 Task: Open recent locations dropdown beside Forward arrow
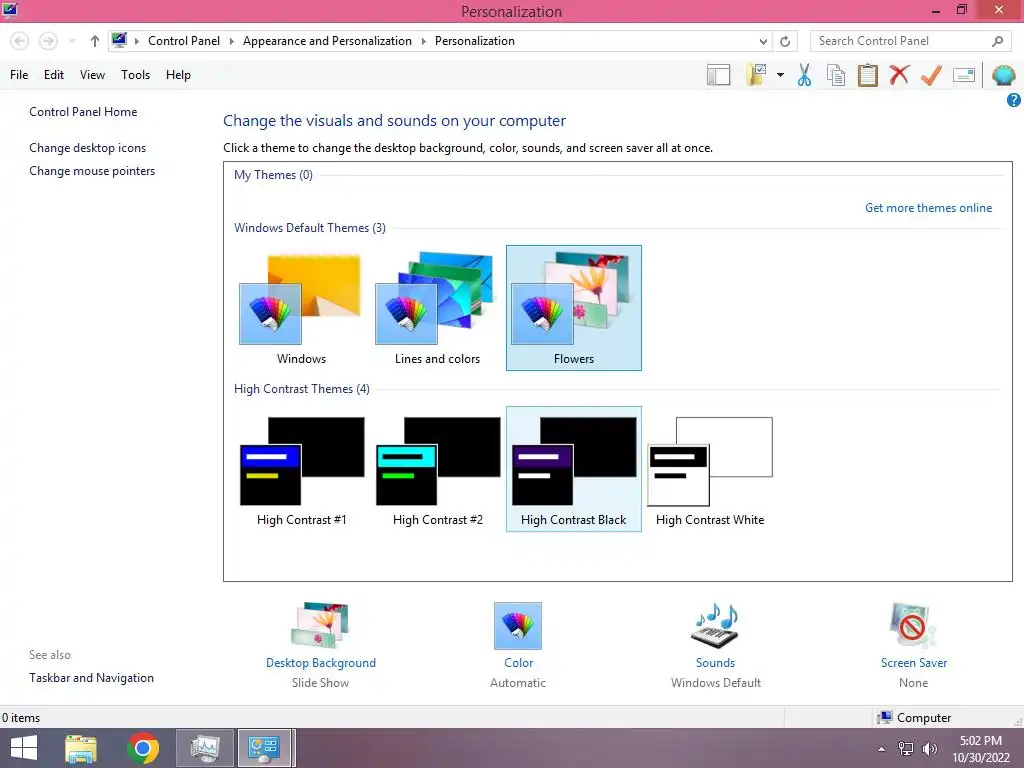click(x=72, y=41)
